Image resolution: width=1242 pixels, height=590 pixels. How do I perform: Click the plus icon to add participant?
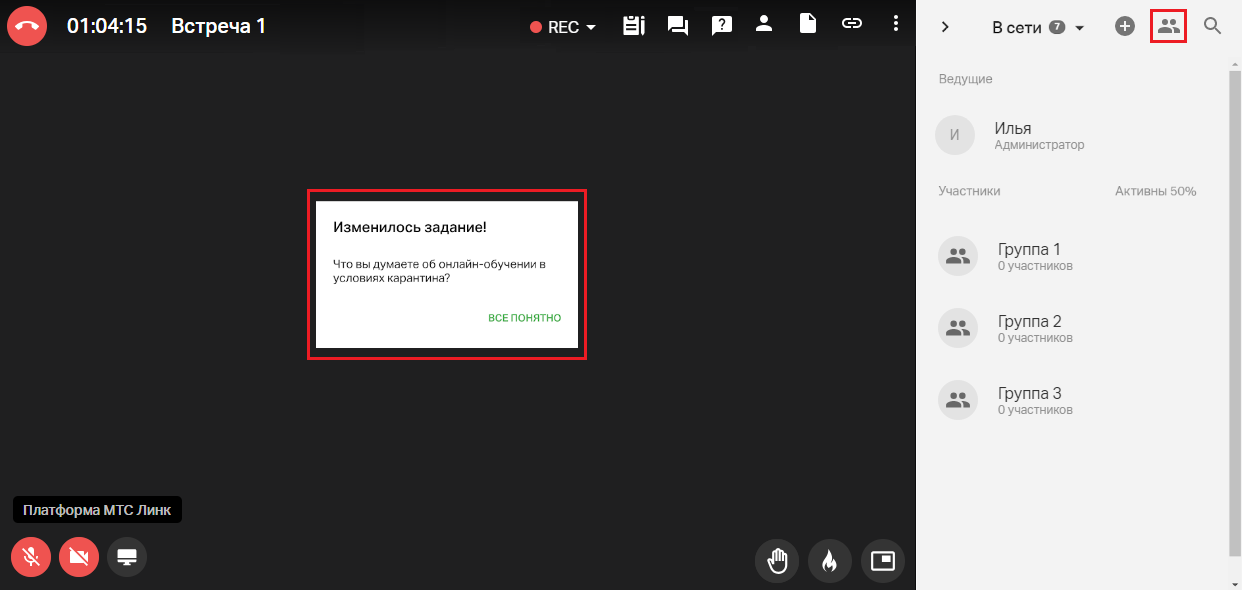pyautogui.click(x=1125, y=27)
